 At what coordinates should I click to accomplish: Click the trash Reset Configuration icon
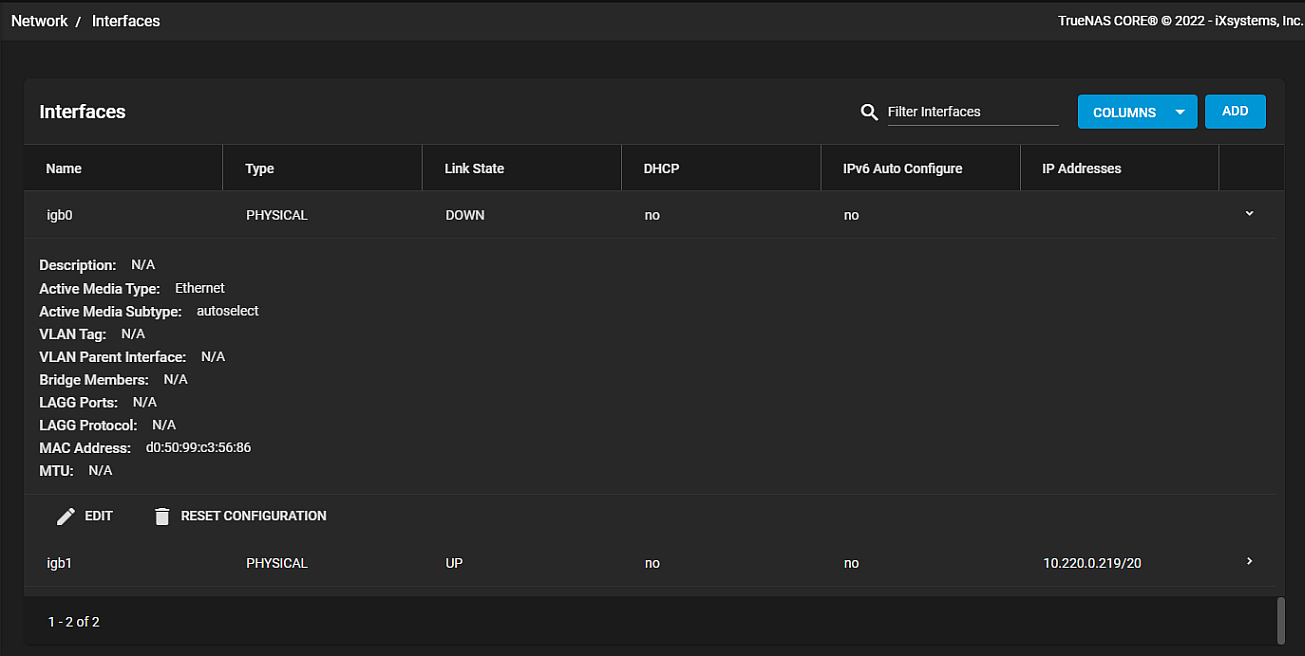tap(162, 516)
